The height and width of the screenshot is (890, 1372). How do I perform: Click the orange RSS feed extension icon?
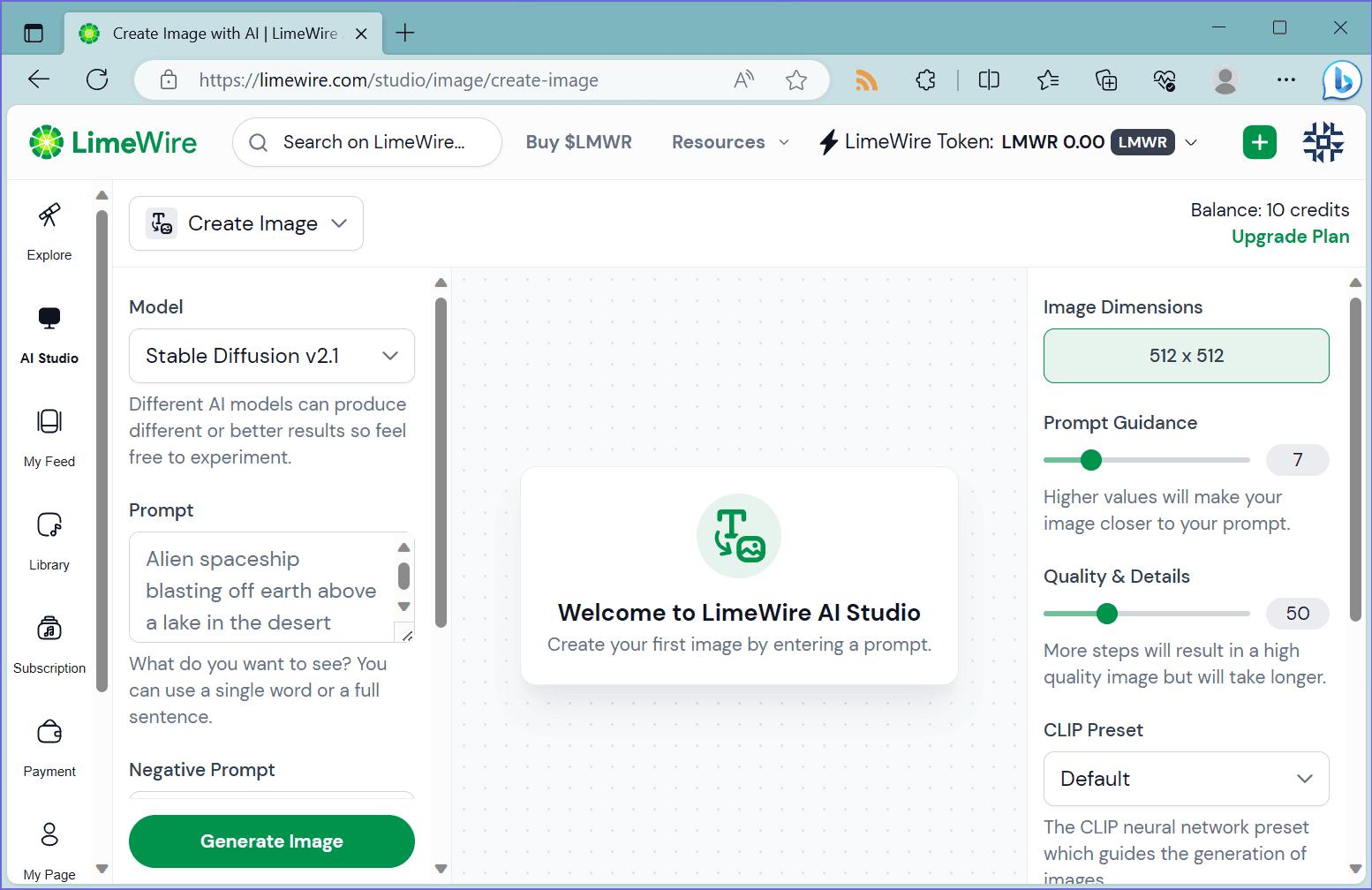point(867,80)
